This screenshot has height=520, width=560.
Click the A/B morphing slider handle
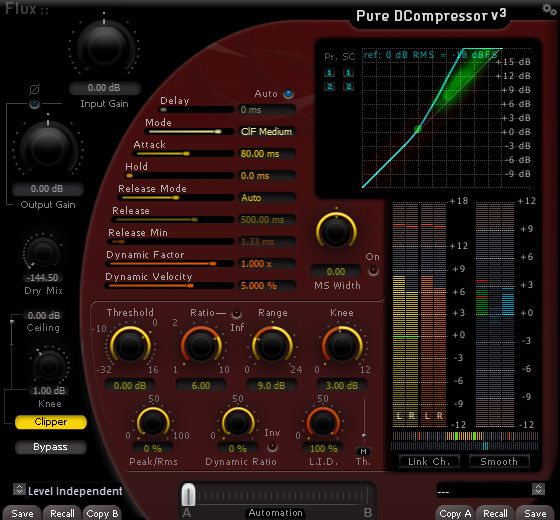click(x=188, y=495)
